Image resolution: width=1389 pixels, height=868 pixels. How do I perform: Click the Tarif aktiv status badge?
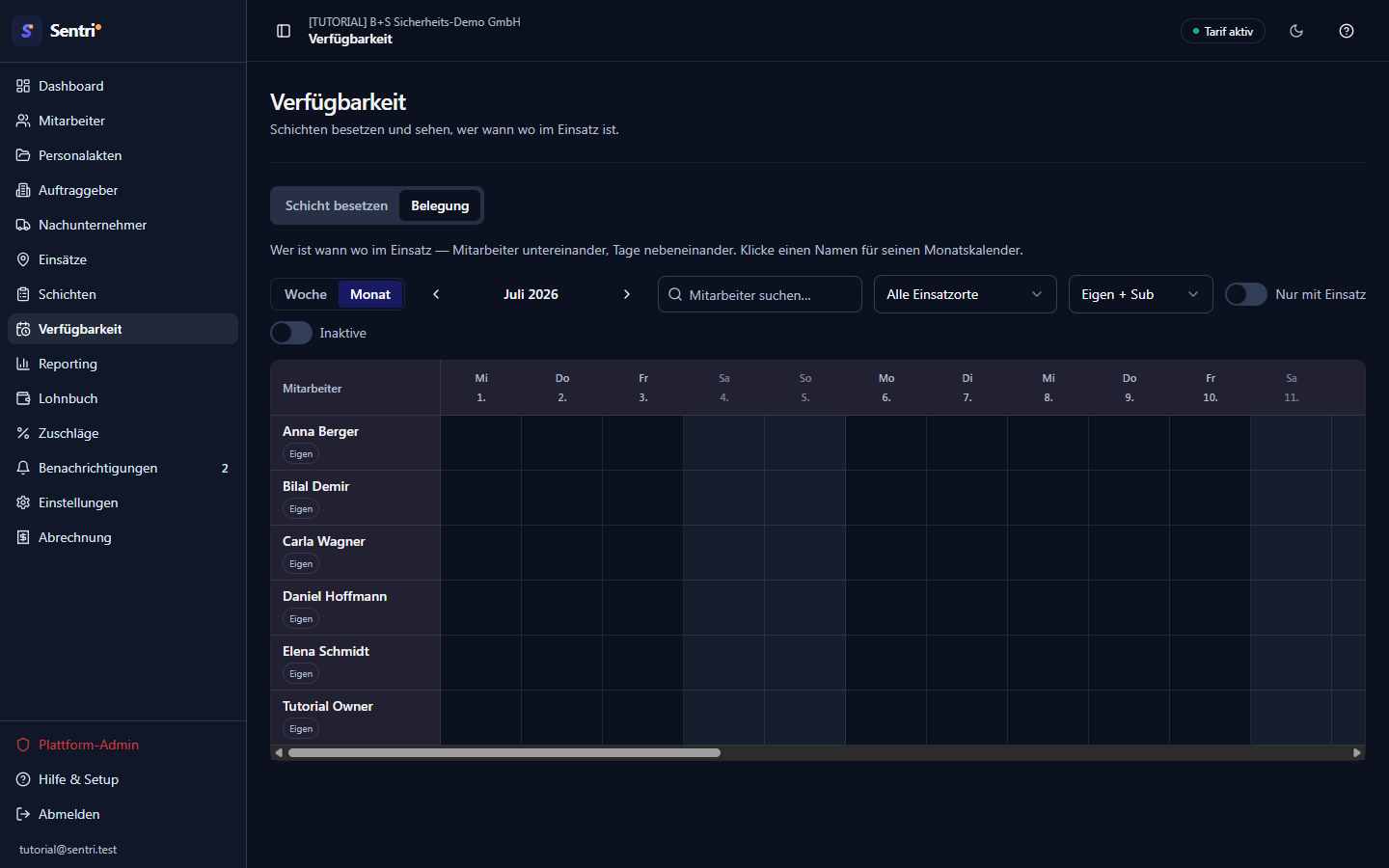tap(1223, 31)
